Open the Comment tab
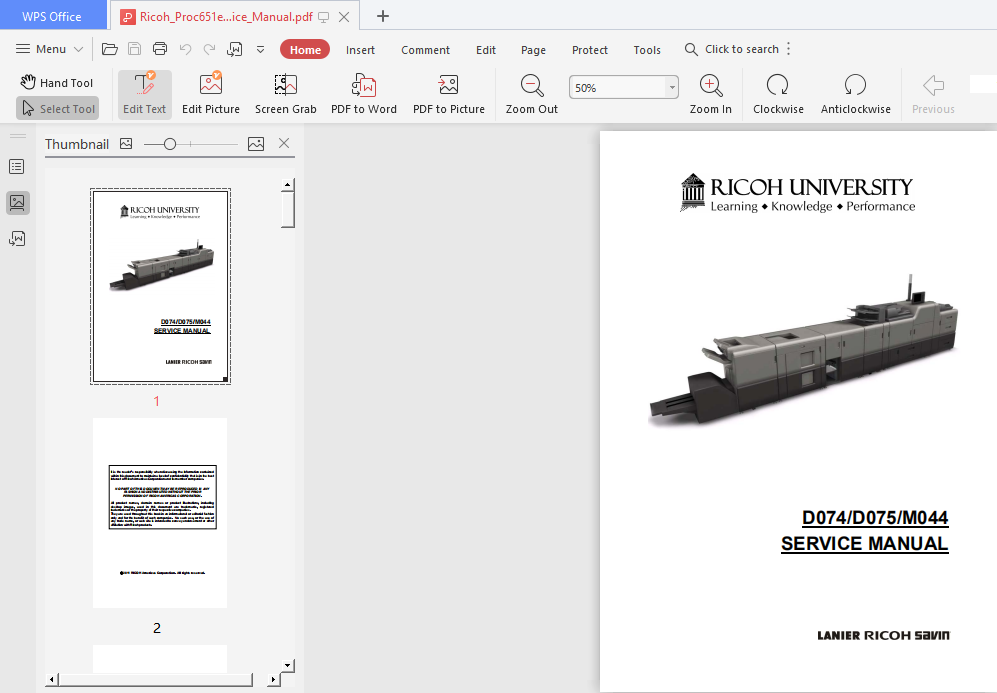The height and width of the screenshot is (693, 997). 425,50
